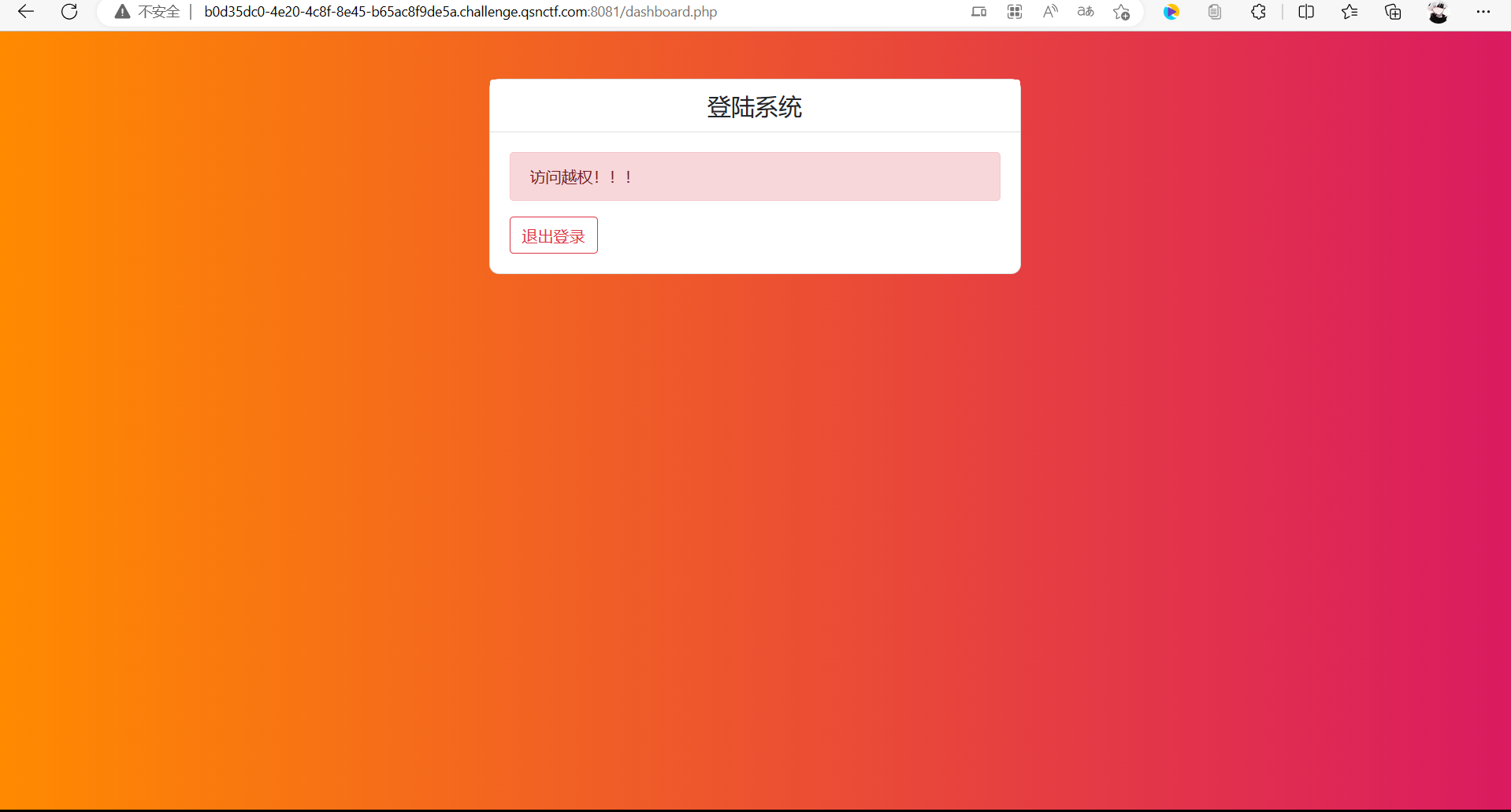Click the 登陆系统 page heading
1511x812 pixels.
click(x=753, y=107)
